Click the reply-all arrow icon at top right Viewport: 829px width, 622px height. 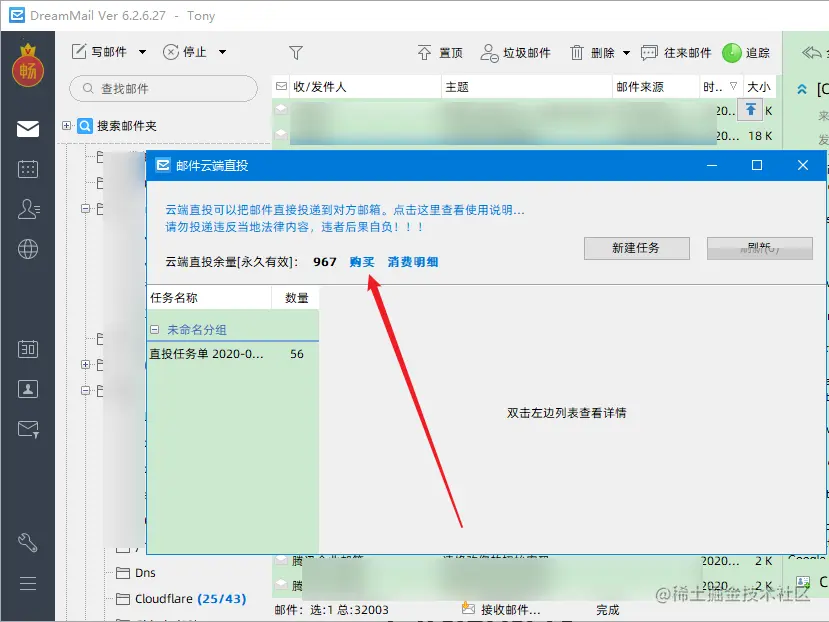pos(812,52)
